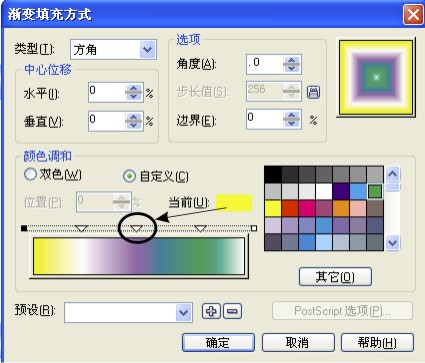Image resolution: width=425 pixels, height=363 pixels.
Task: Click the 取消 cancel button
Action: point(298,342)
